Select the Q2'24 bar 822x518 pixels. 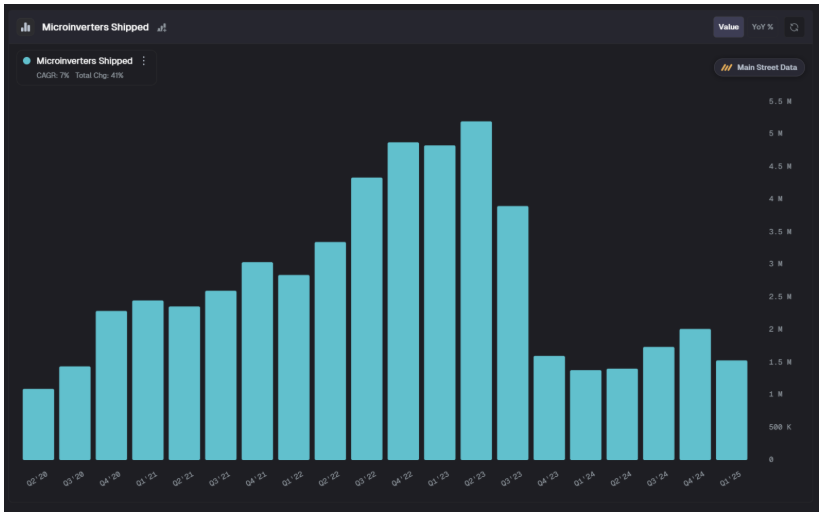(622, 414)
